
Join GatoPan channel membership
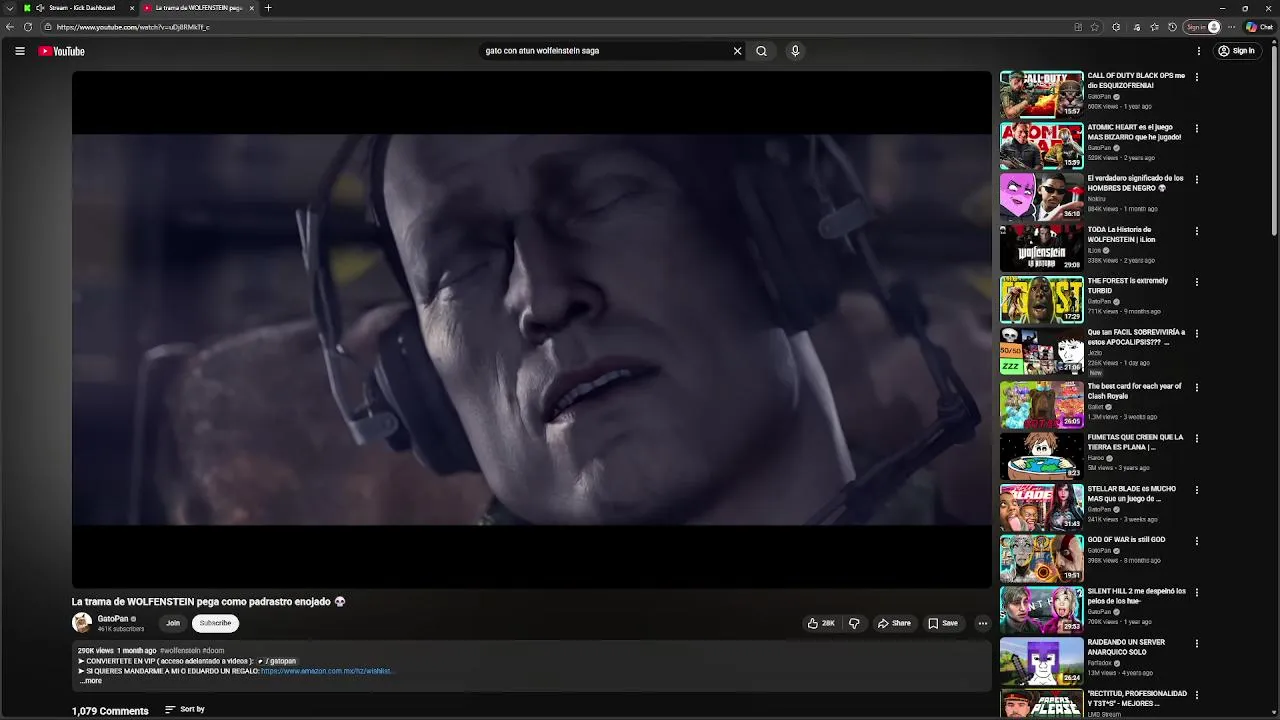tap(173, 623)
